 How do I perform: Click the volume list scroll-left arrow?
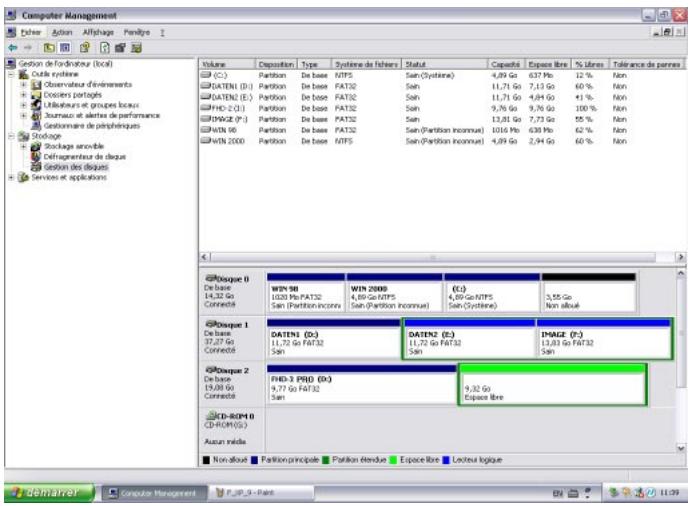[205, 257]
